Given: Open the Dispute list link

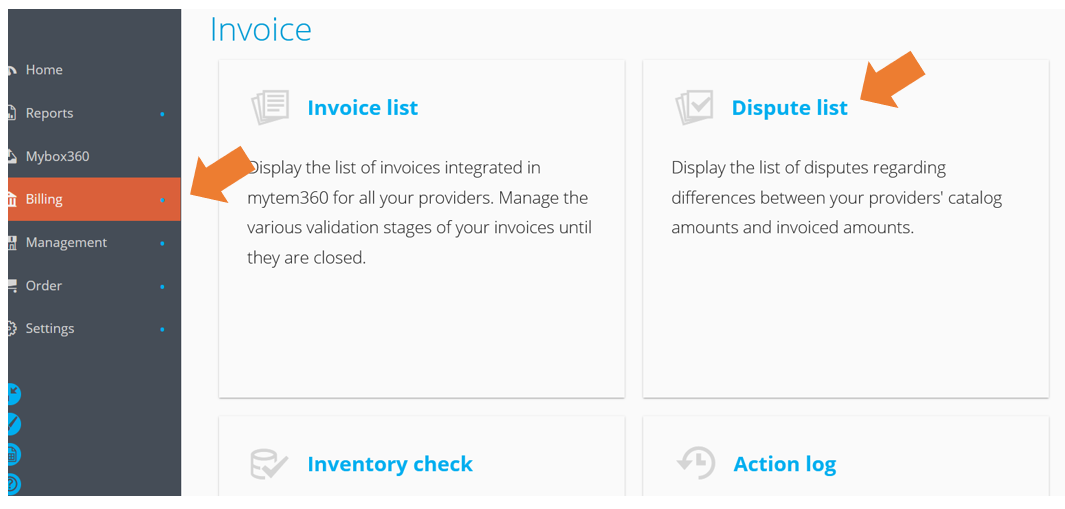Looking at the screenshot, I should [x=789, y=107].
